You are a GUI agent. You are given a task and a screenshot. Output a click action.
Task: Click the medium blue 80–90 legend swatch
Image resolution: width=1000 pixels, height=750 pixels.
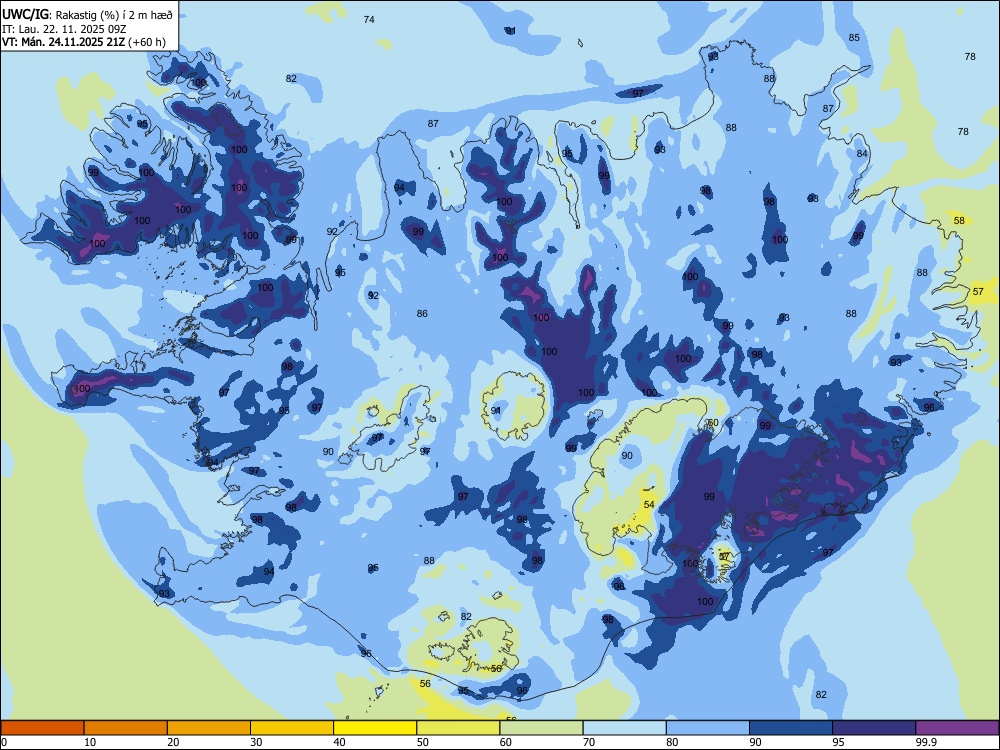708,728
